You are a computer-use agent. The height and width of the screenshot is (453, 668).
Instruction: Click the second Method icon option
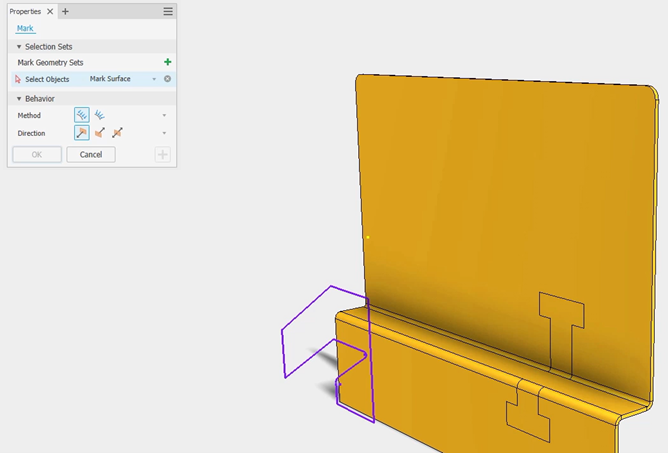100,115
